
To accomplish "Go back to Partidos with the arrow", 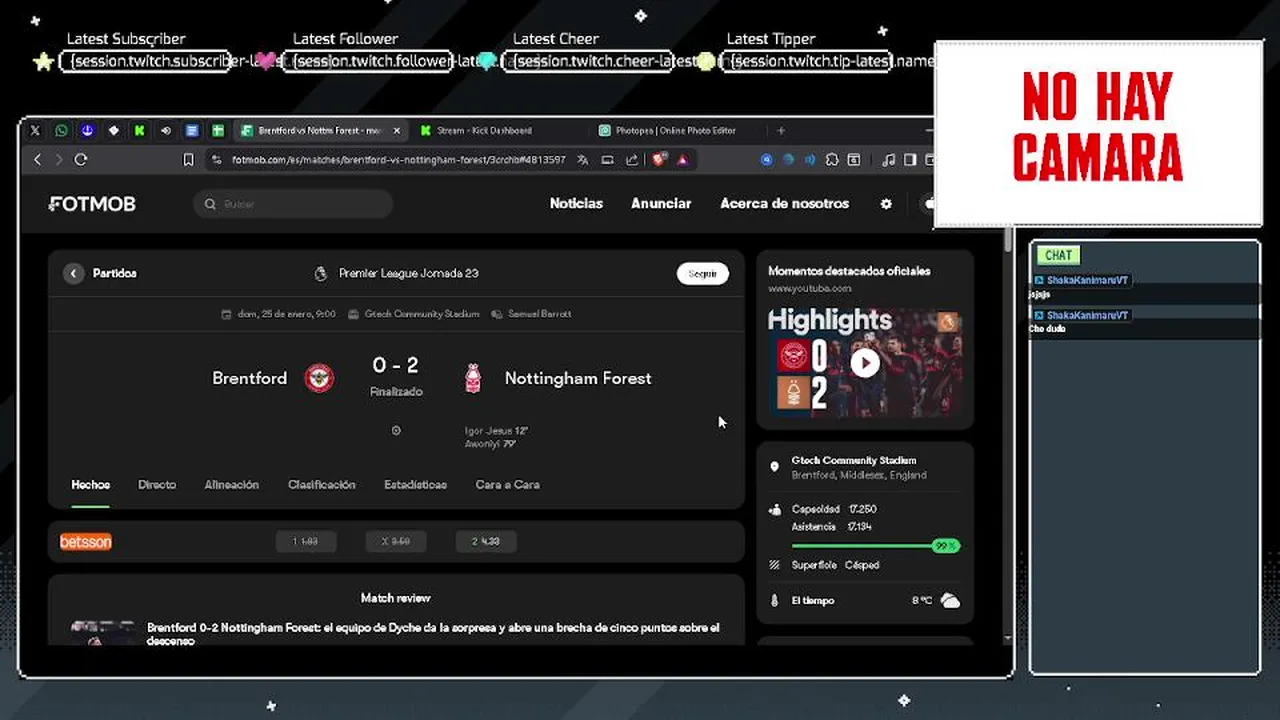I will click(x=74, y=273).
